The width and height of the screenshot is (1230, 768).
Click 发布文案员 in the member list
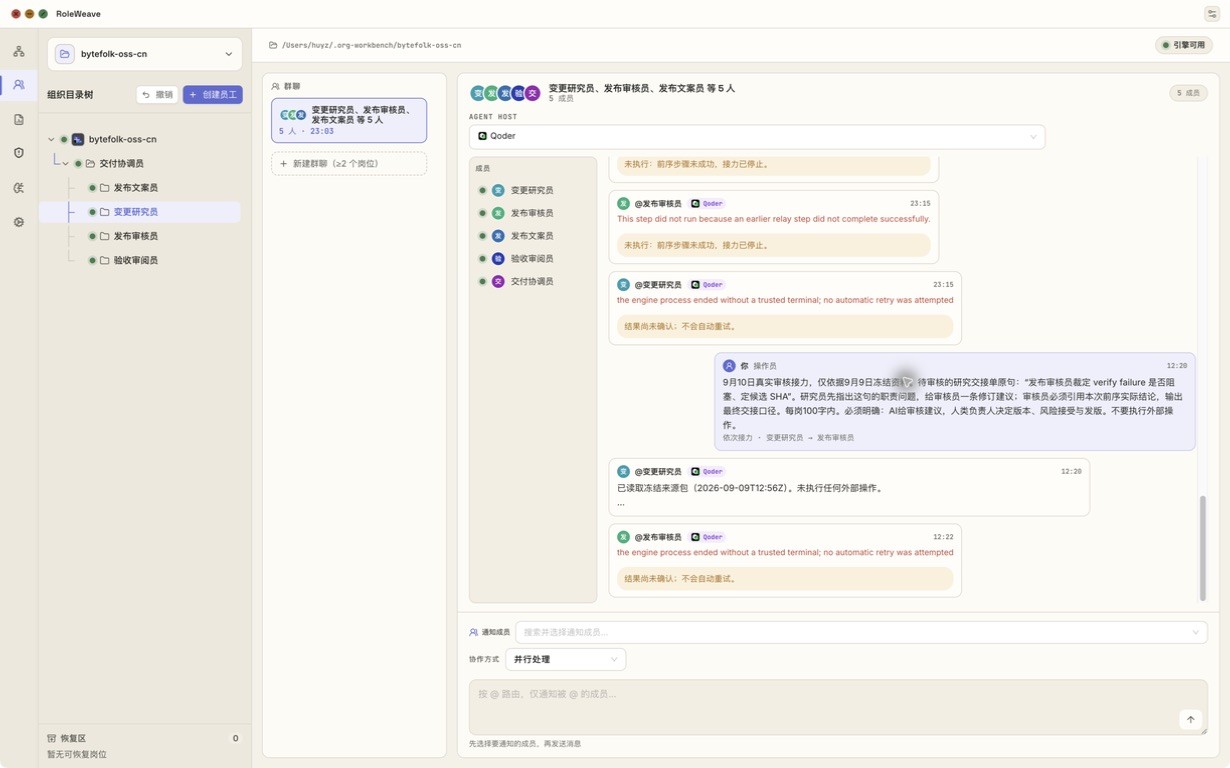pyautogui.click(x=532, y=236)
